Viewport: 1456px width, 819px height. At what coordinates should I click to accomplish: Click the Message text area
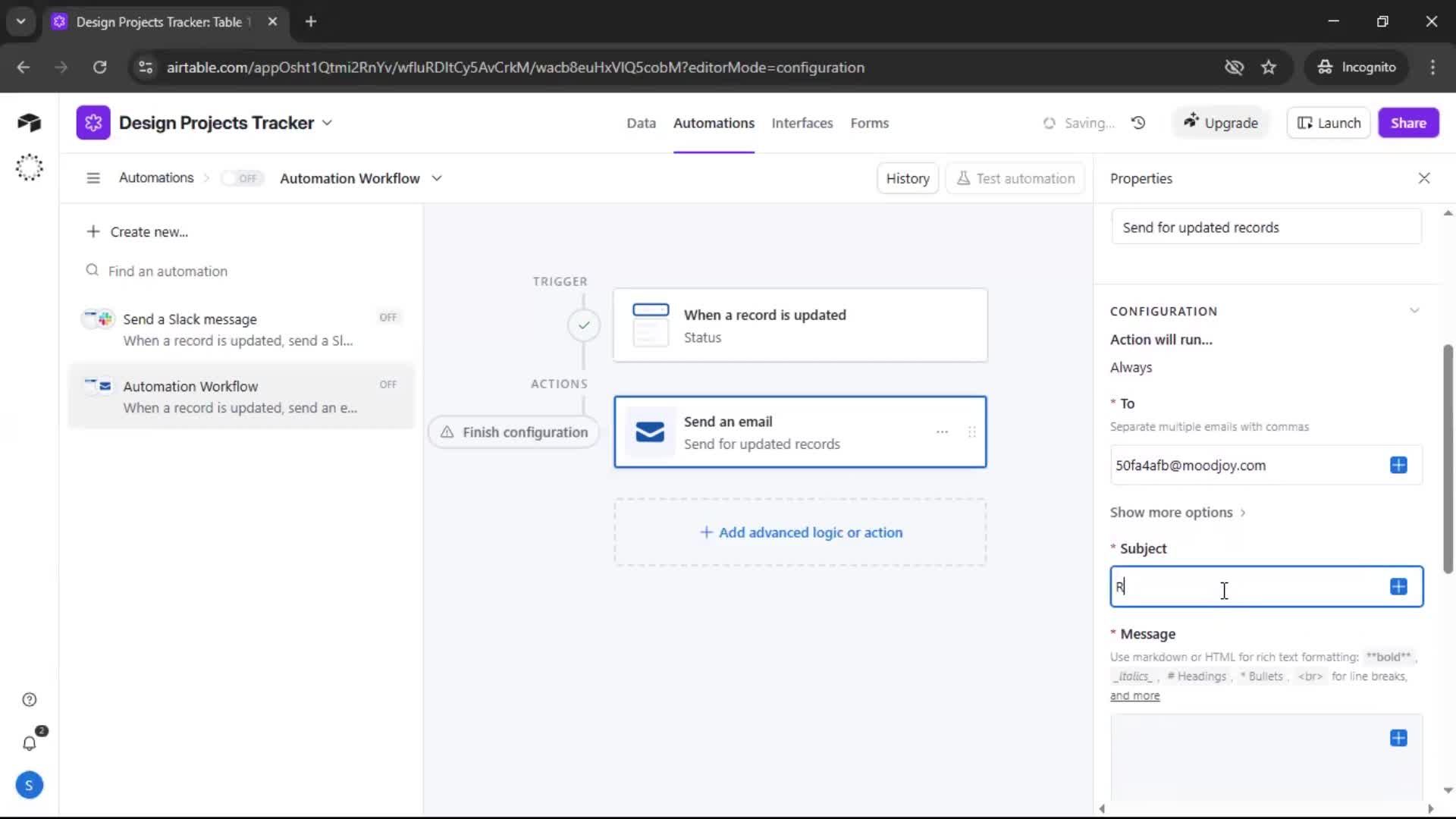point(1266,758)
